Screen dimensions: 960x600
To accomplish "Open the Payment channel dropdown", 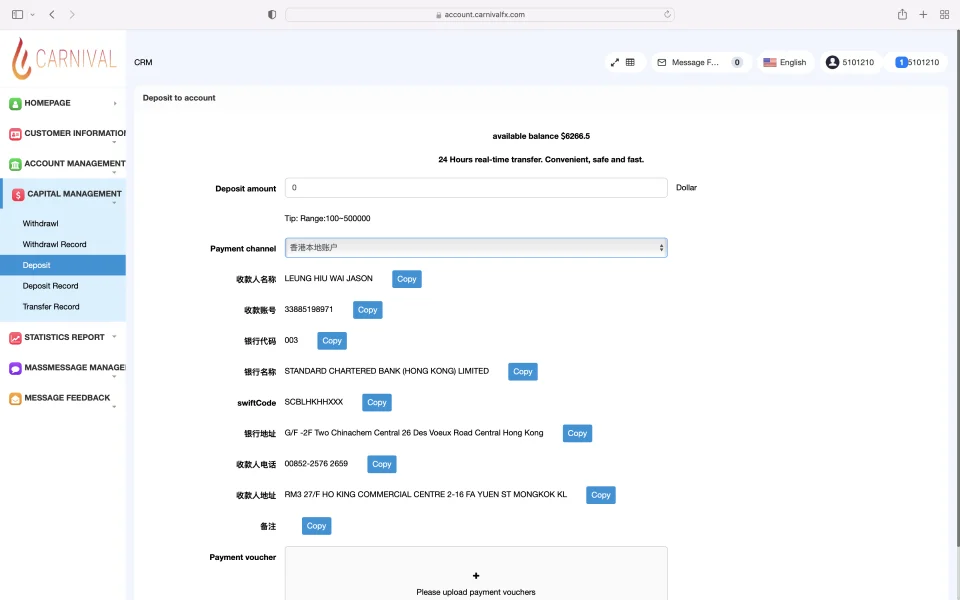I will [x=476, y=247].
